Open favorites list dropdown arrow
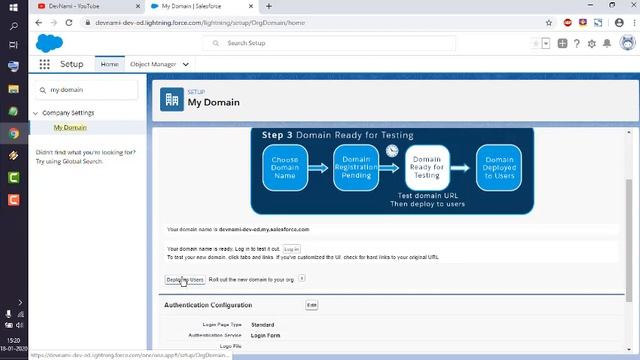 (546, 43)
